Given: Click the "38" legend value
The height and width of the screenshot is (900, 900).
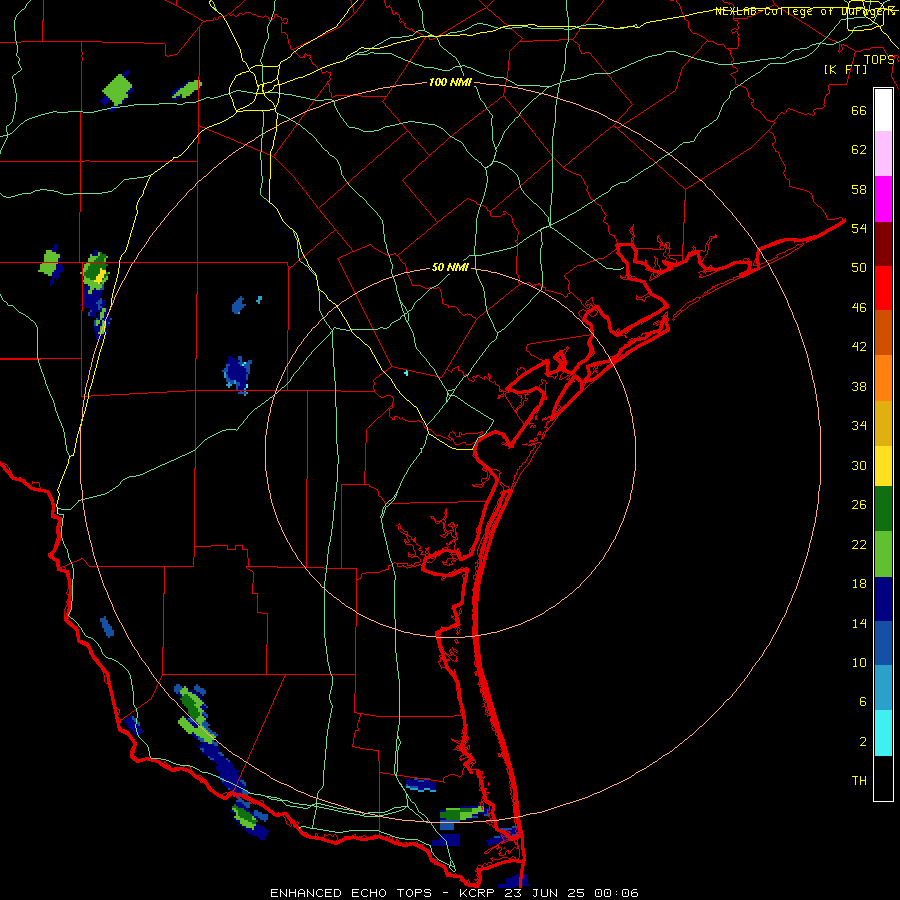Looking at the screenshot, I should [859, 386].
